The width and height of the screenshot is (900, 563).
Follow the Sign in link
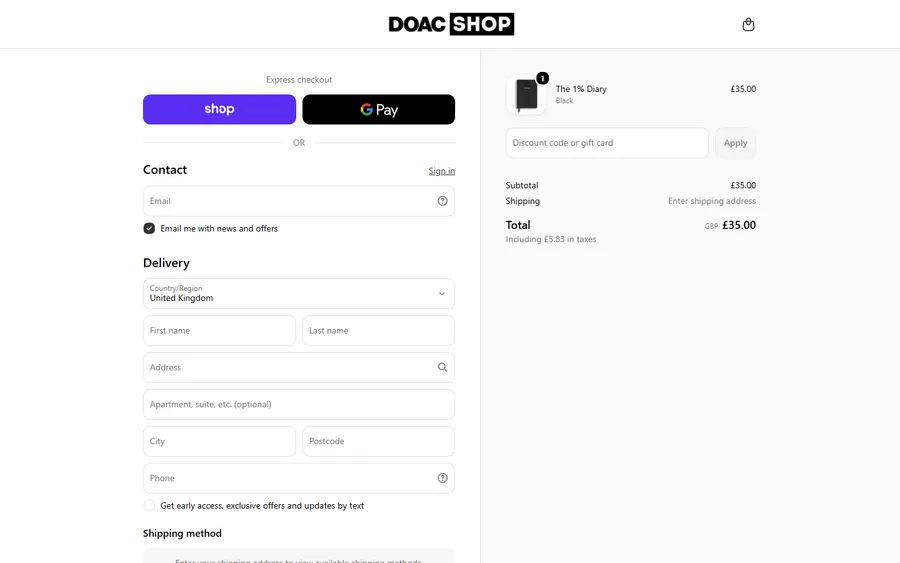click(441, 171)
